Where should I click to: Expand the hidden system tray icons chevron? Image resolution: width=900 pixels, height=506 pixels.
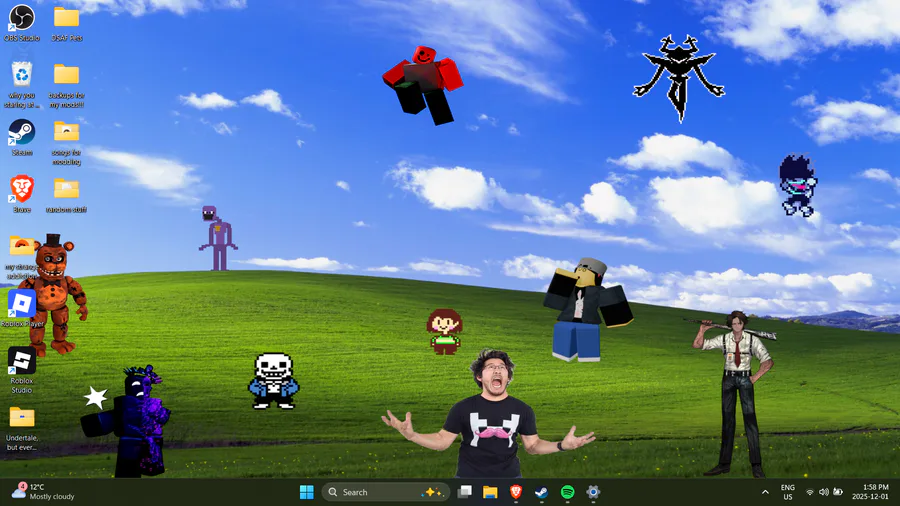click(x=765, y=492)
